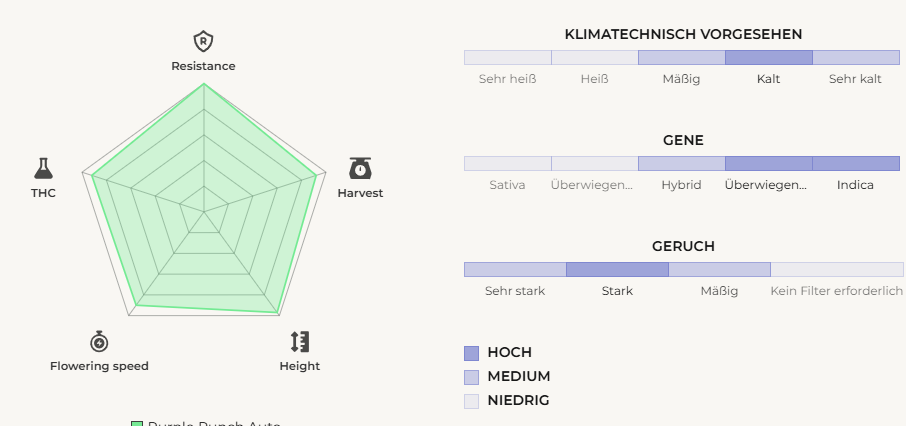Click the Flowering speed stopwatch icon
This screenshot has height=426, width=906.
coord(99,341)
